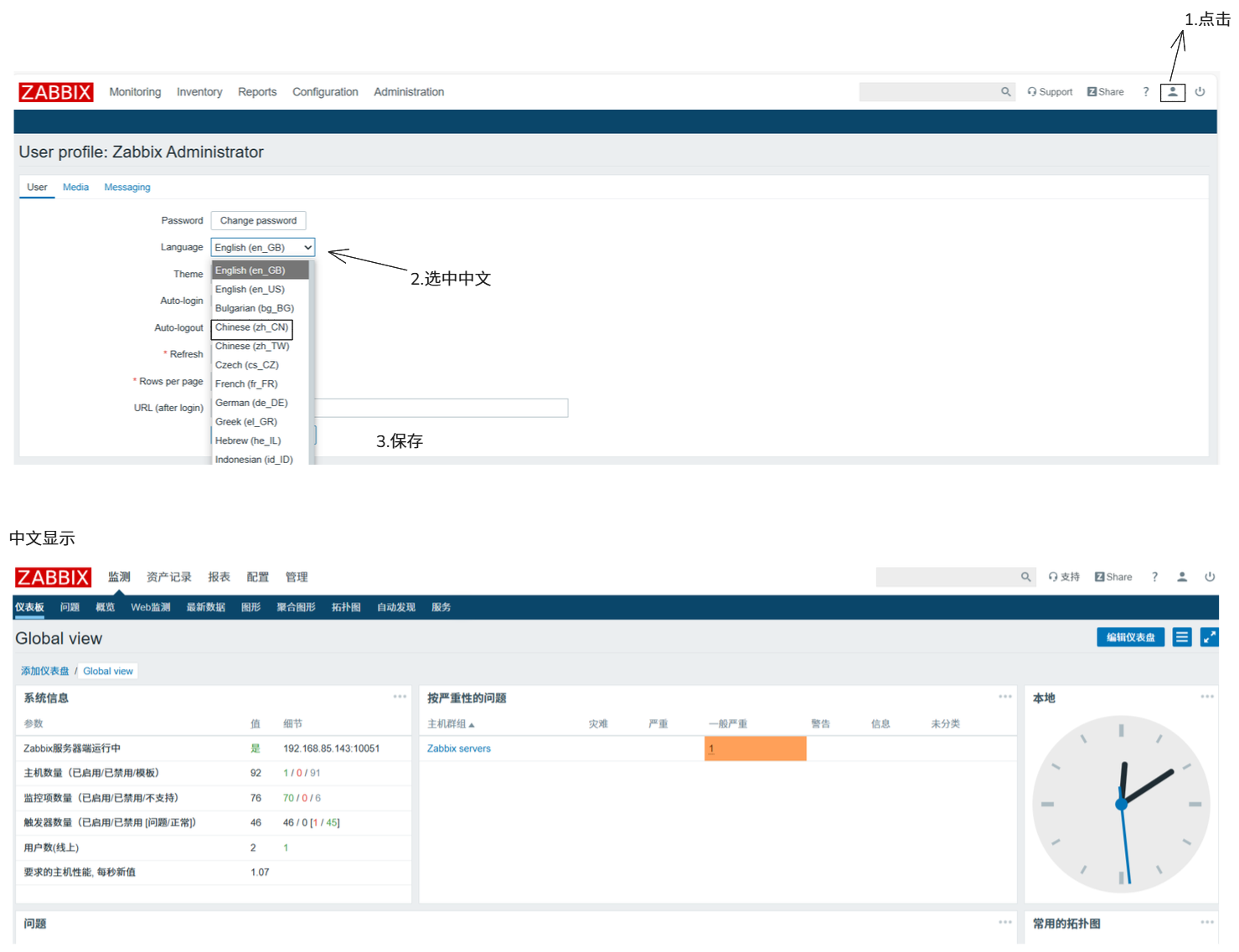Select the 最新数据 submenu tab

point(206,607)
